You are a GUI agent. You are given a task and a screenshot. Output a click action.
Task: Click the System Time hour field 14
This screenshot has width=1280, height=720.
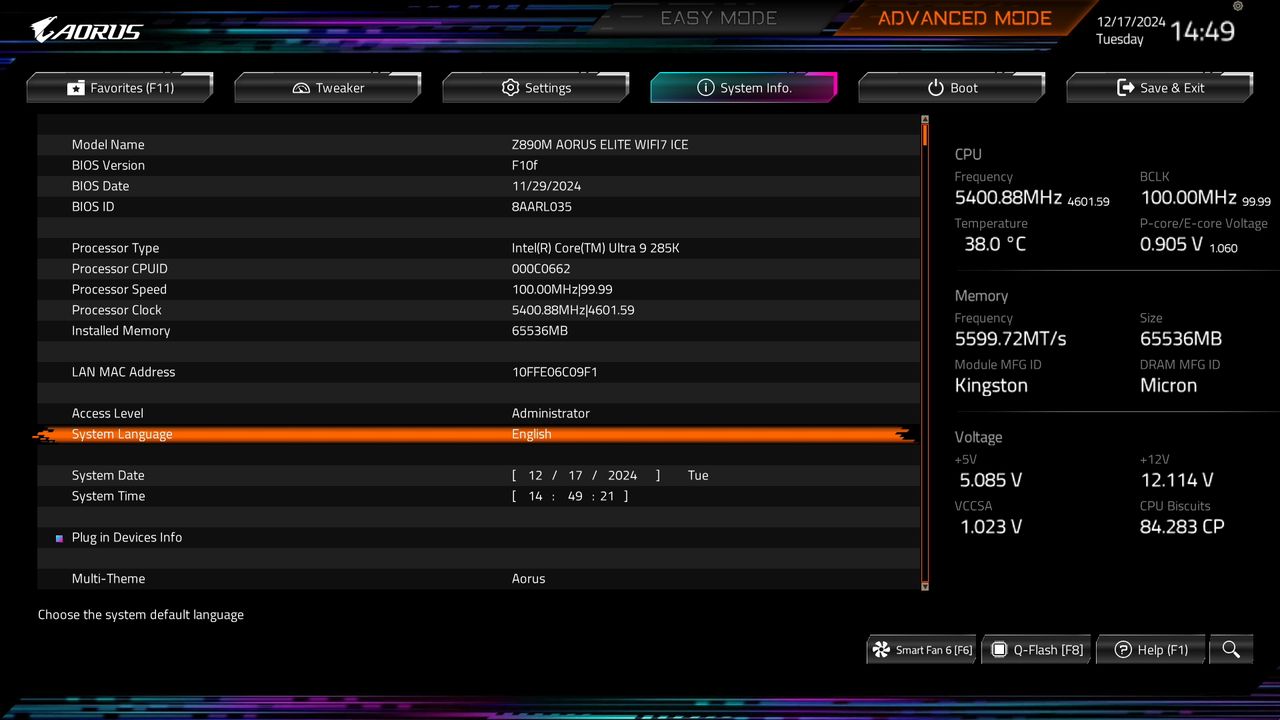tap(536, 497)
